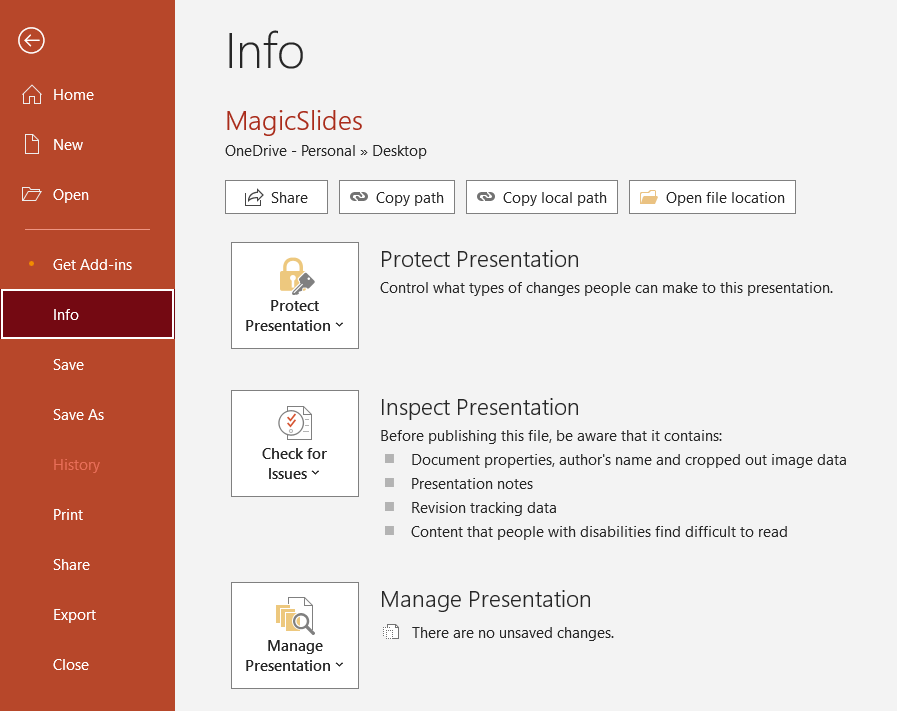Click the Manage Presentation heading text
The height and width of the screenshot is (711, 897).
pos(486,599)
